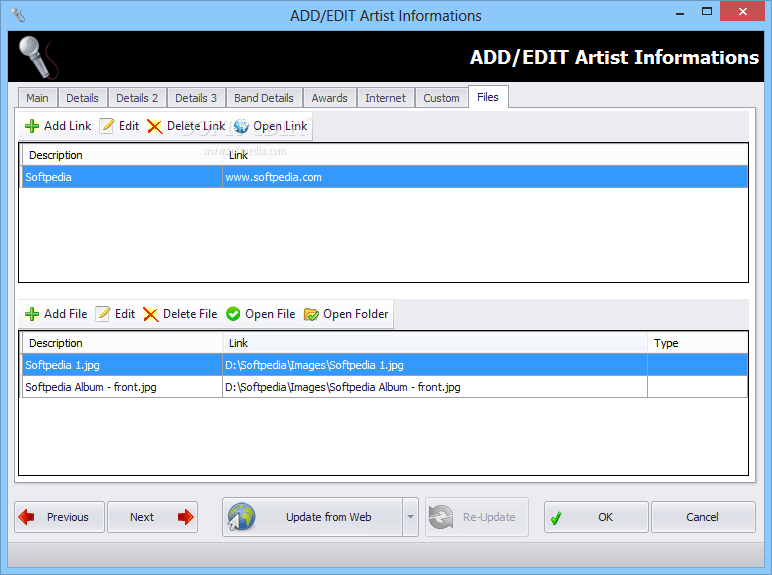Click the green checkmark icon on OK
This screenshot has width=772, height=575.
click(x=556, y=518)
